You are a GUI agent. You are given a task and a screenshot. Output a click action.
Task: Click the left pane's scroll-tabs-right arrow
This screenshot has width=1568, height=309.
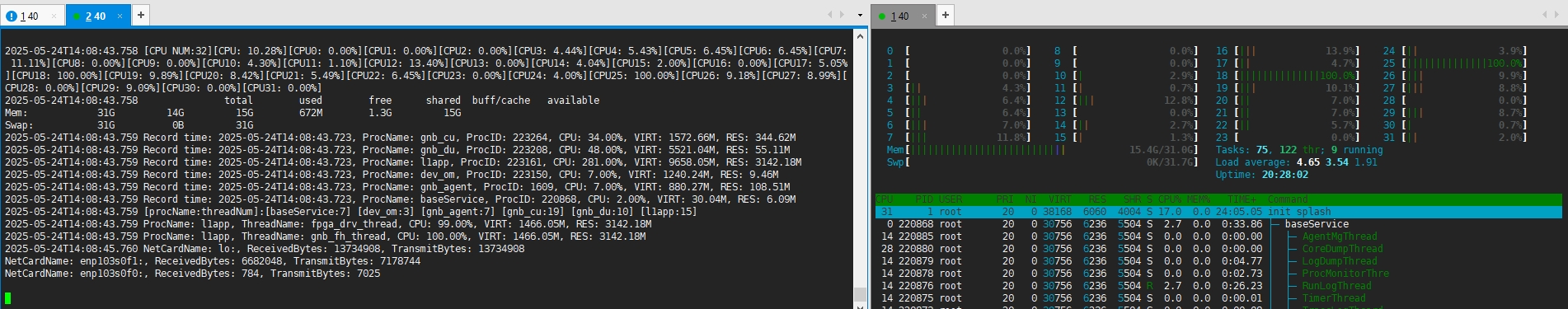click(x=842, y=15)
